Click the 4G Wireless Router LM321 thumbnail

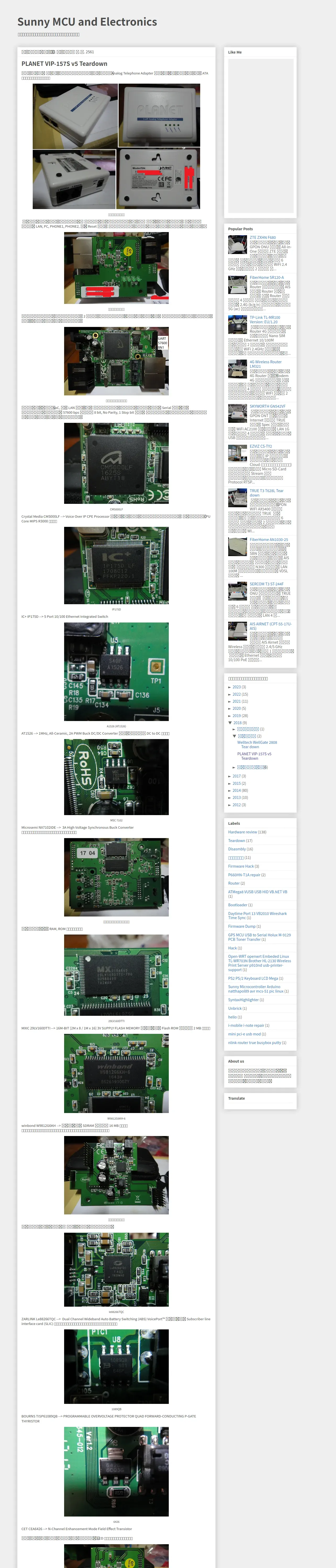point(238,369)
